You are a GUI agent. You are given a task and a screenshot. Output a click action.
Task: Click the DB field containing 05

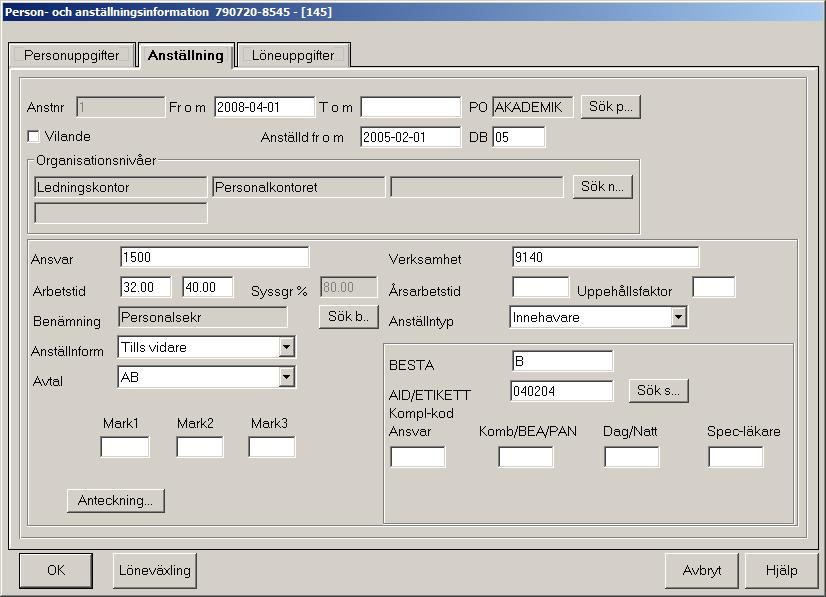pyautogui.click(x=518, y=137)
